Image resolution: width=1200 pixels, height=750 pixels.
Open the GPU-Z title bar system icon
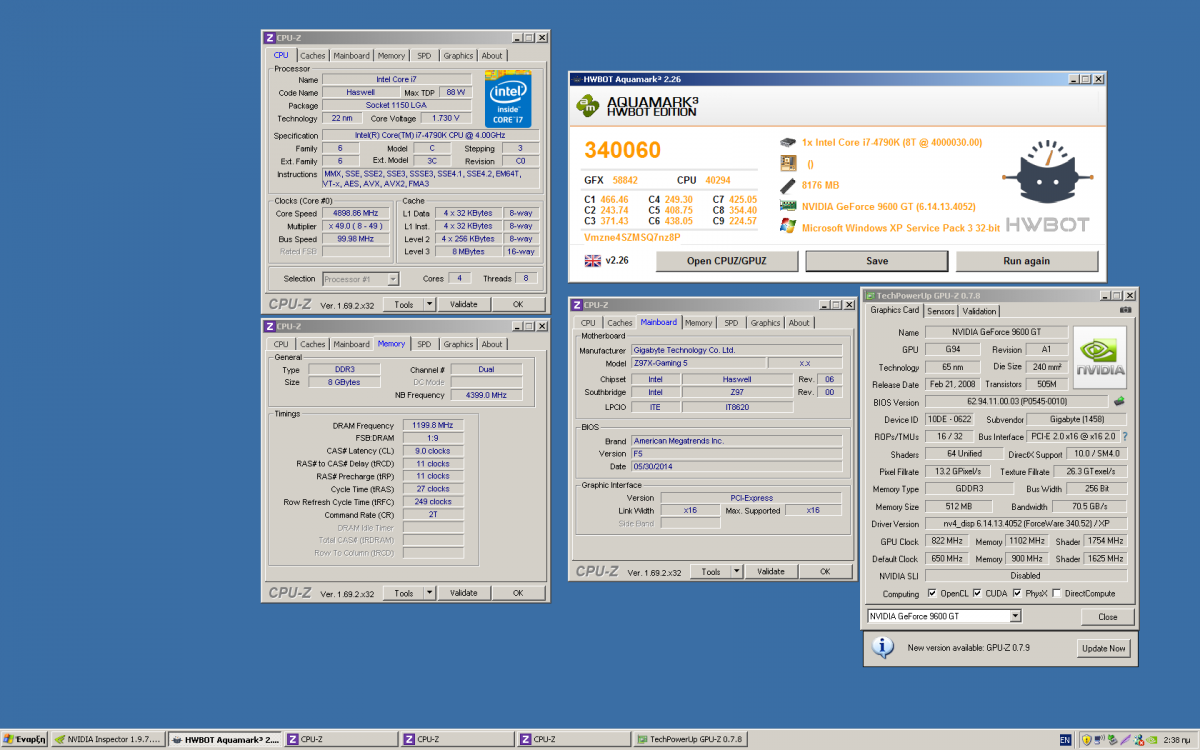(871, 295)
